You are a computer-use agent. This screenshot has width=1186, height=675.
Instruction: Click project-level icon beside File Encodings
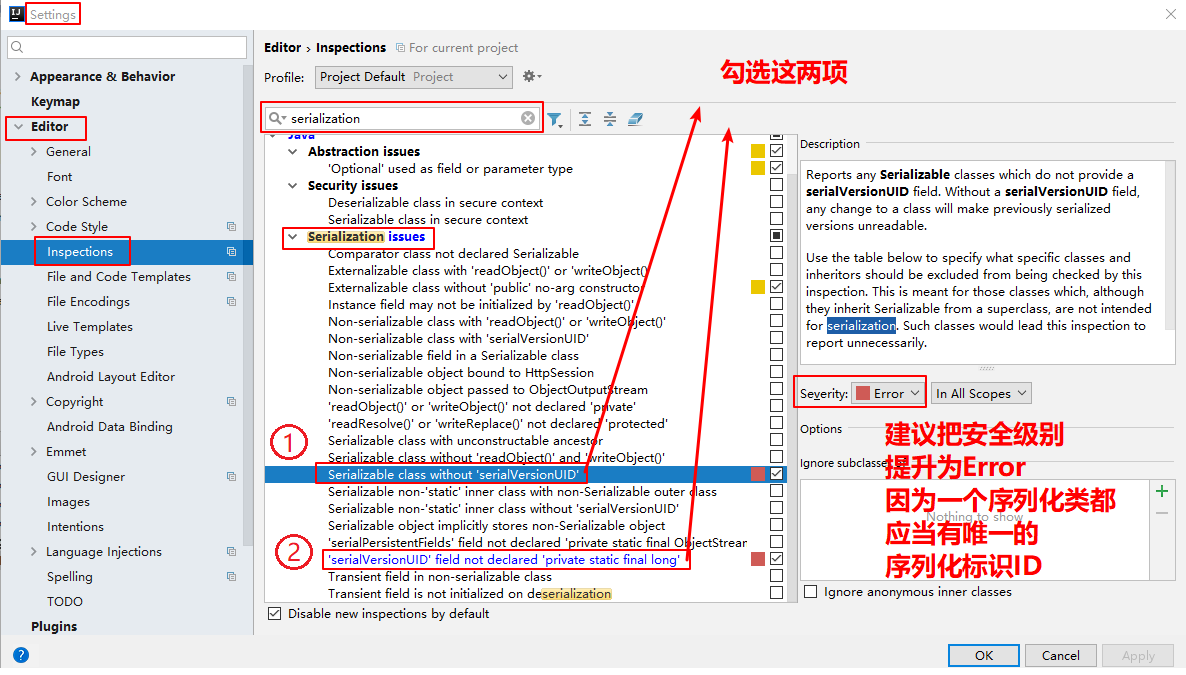click(231, 301)
